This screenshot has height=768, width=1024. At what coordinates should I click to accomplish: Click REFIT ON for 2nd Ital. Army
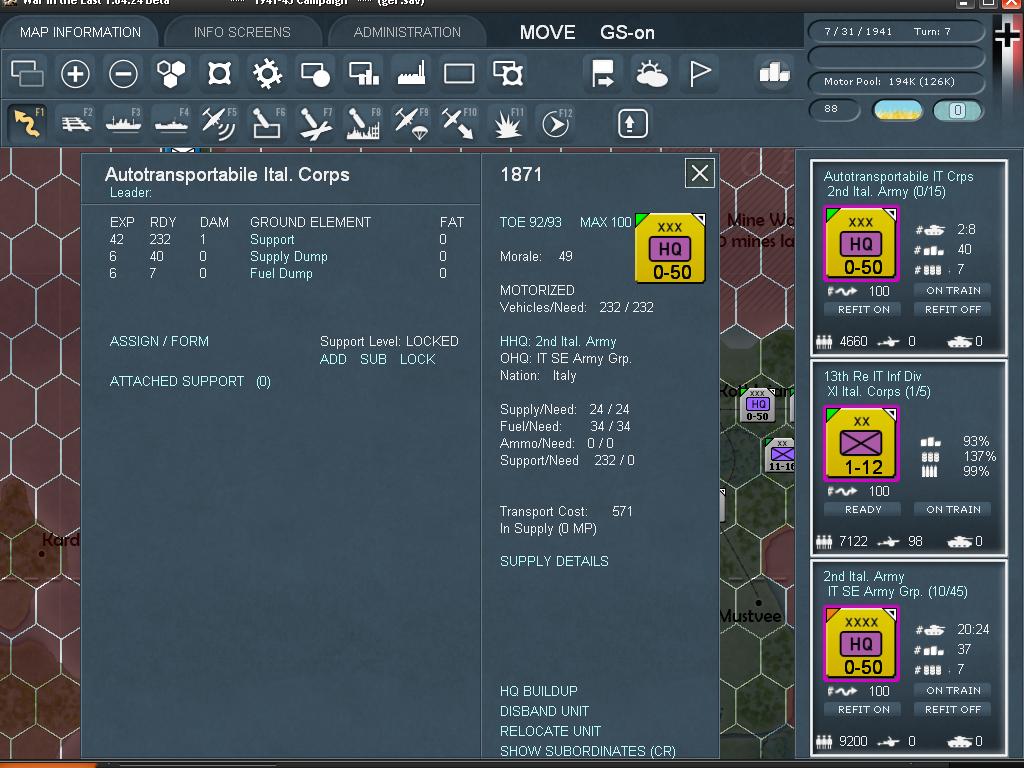(x=863, y=709)
